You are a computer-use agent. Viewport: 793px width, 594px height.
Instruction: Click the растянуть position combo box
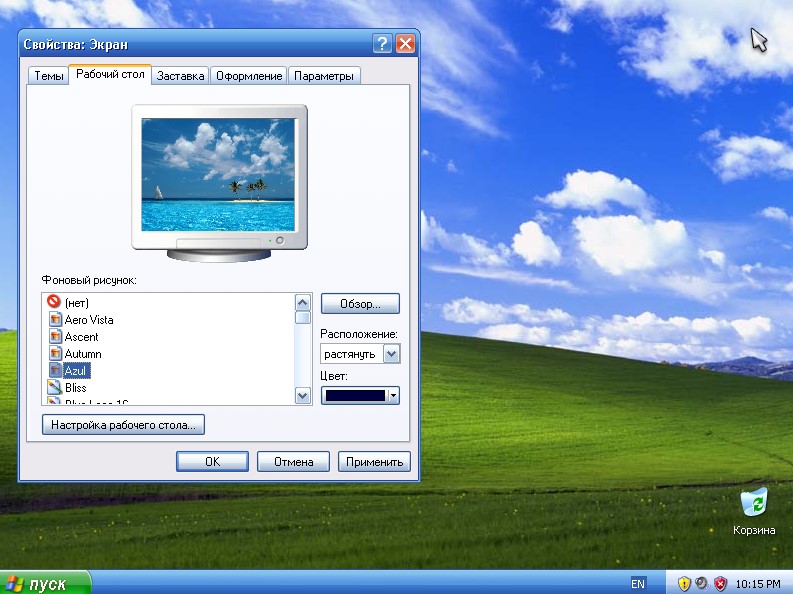coord(360,354)
